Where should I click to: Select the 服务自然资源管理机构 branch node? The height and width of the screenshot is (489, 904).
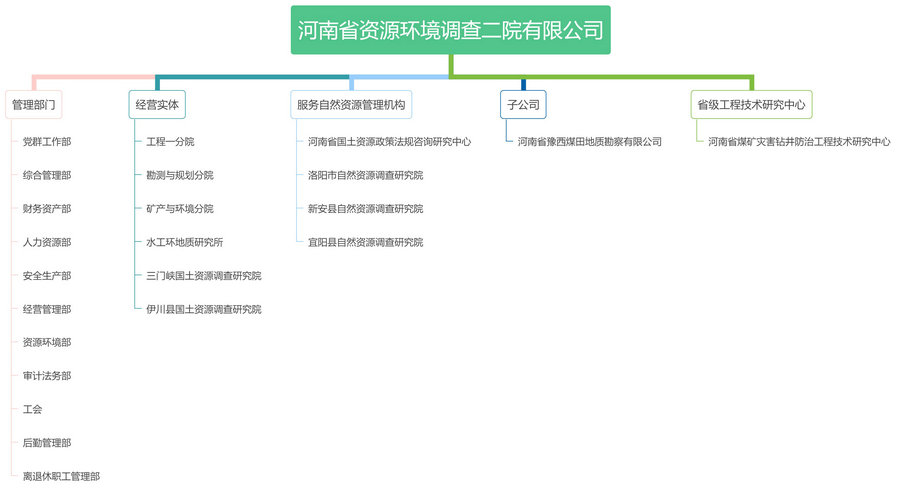pyautogui.click(x=351, y=104)
